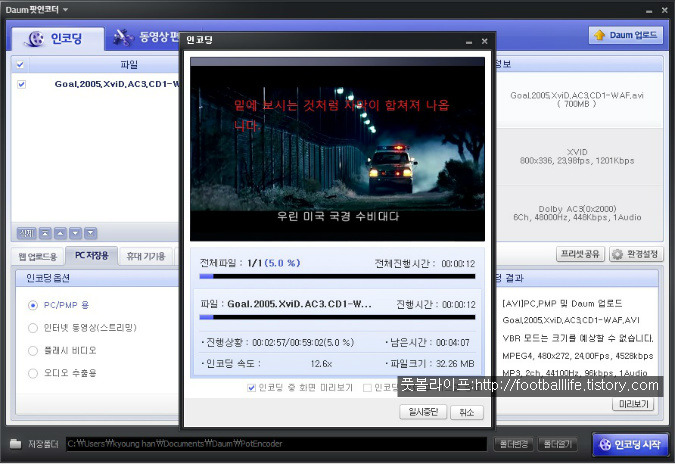
Task: Close the 인코딩 progress dialog
Action: [484, 41]
